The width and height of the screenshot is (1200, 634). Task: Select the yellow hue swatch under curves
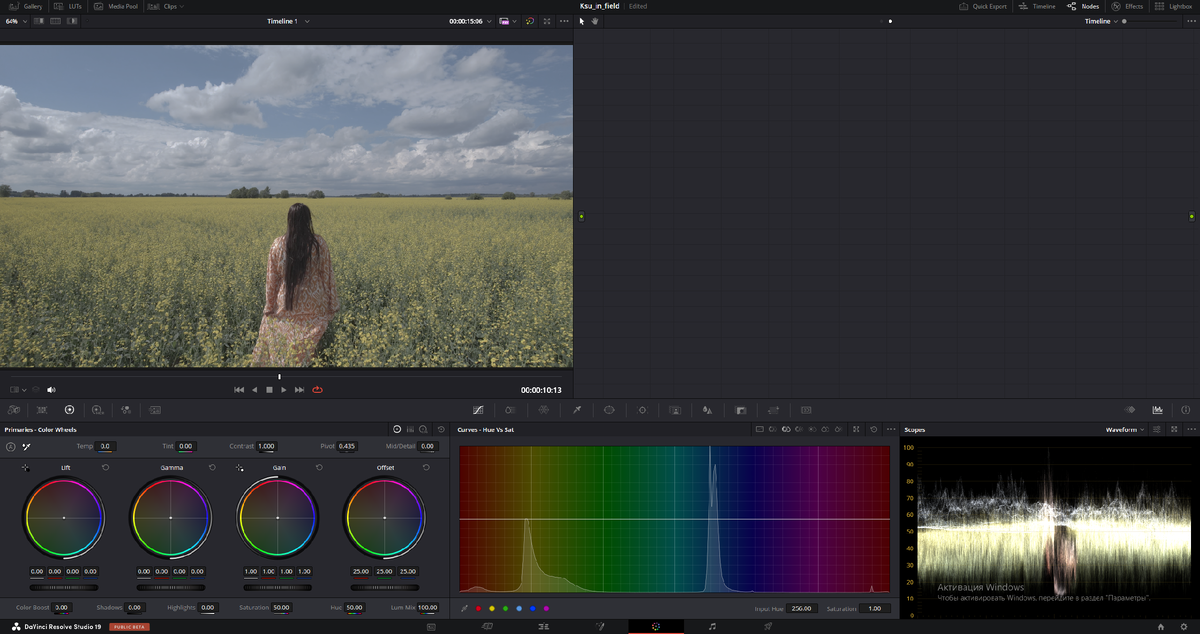click(x=491, y=608)
